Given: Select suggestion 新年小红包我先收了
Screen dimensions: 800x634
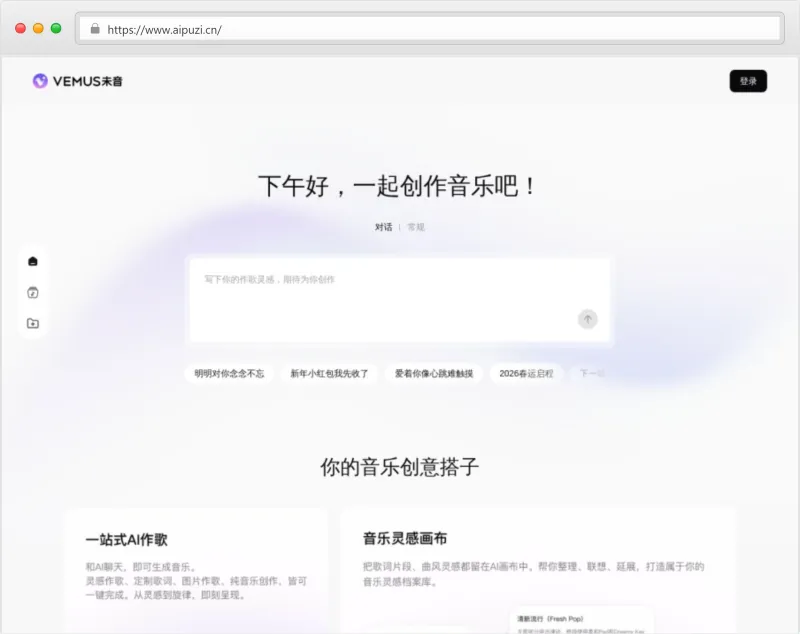Looking at the screenshot, I should click(x=329, y=373).
